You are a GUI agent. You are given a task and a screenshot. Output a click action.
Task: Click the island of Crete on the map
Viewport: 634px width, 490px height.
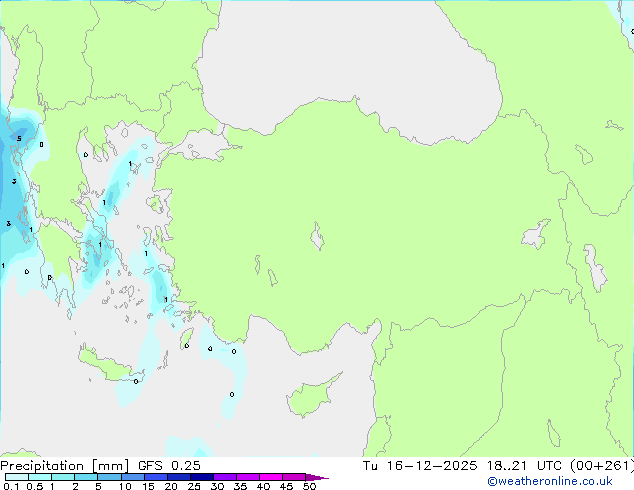point(109,364)
